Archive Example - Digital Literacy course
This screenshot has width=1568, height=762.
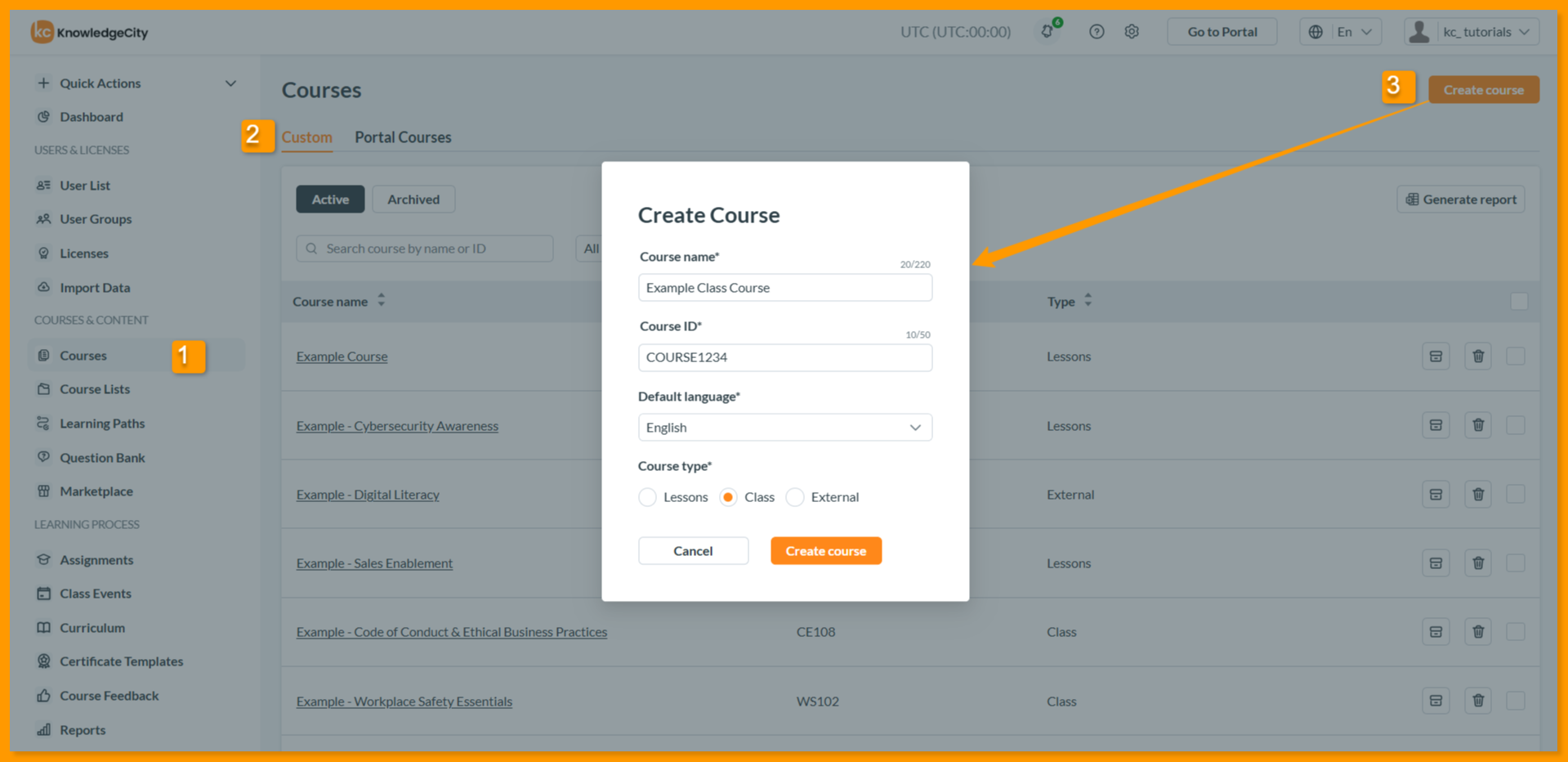click(1436, 495)
